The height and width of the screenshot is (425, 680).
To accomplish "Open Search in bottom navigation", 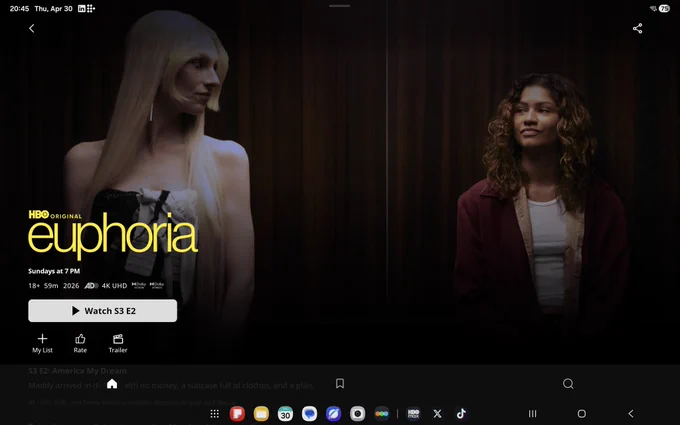I will [x=568, y=383].
